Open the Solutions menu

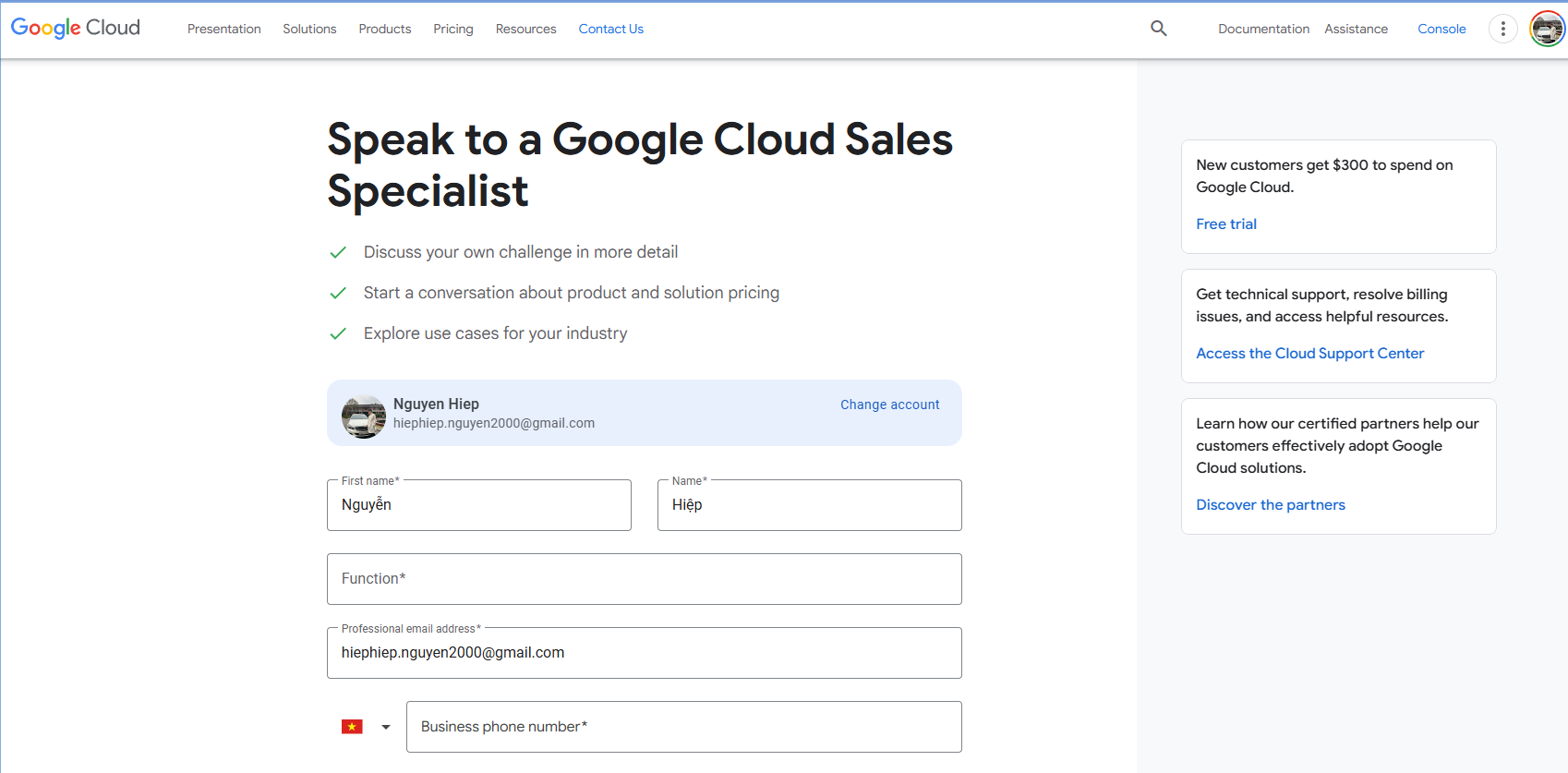pos(309,29)
